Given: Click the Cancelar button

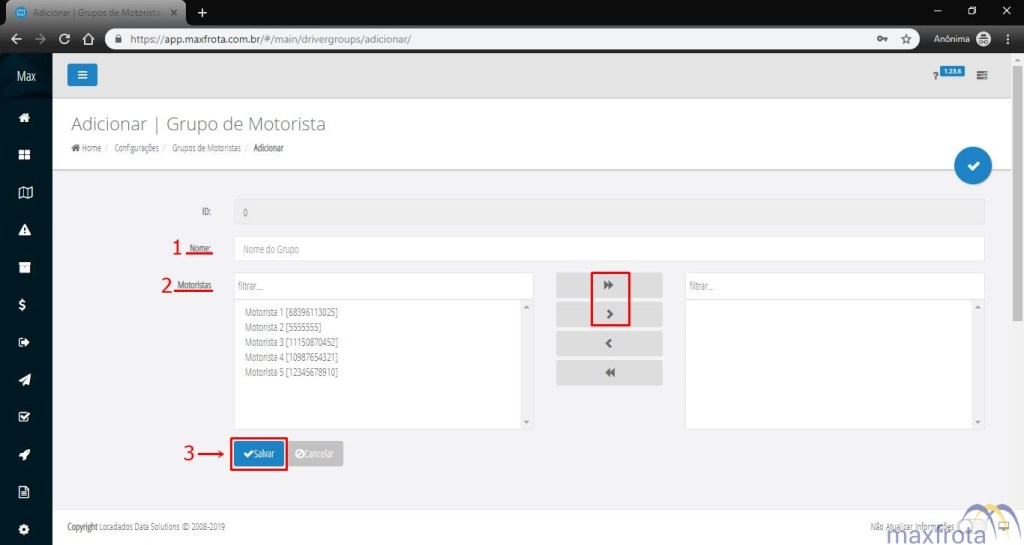Looking at the screenshot, I should [x=315, y=454].
